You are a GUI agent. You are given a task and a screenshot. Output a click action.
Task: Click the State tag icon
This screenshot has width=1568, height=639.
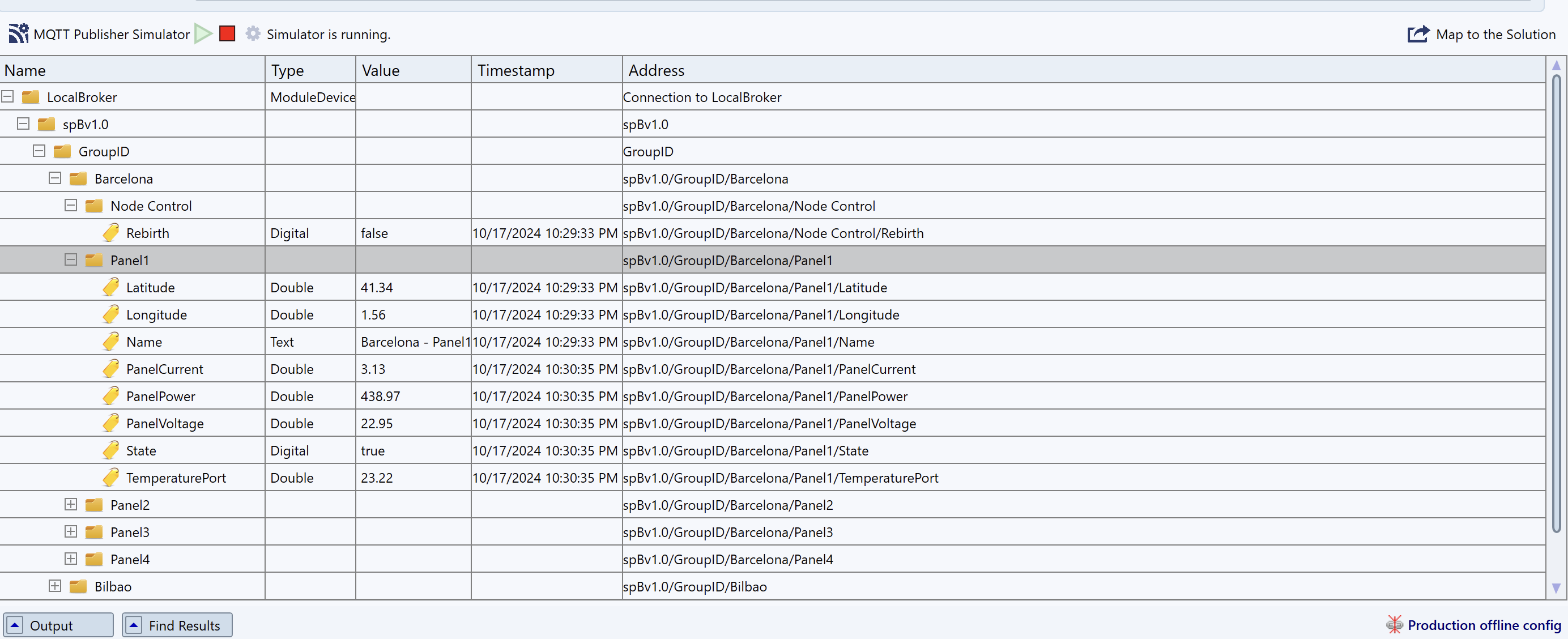(x=111, y=451)
